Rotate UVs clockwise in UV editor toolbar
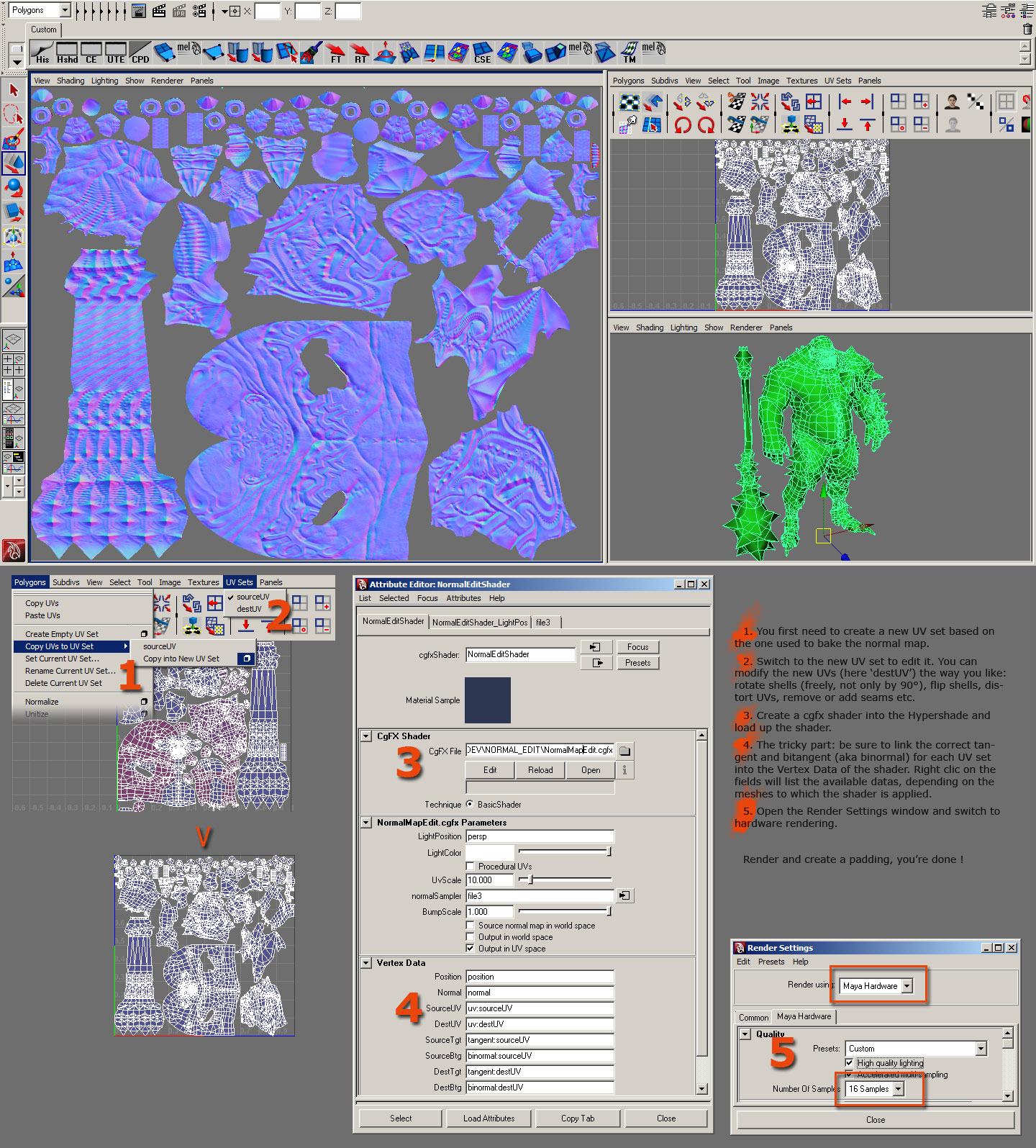The image size is (1036, 1148). click(706, 125)
